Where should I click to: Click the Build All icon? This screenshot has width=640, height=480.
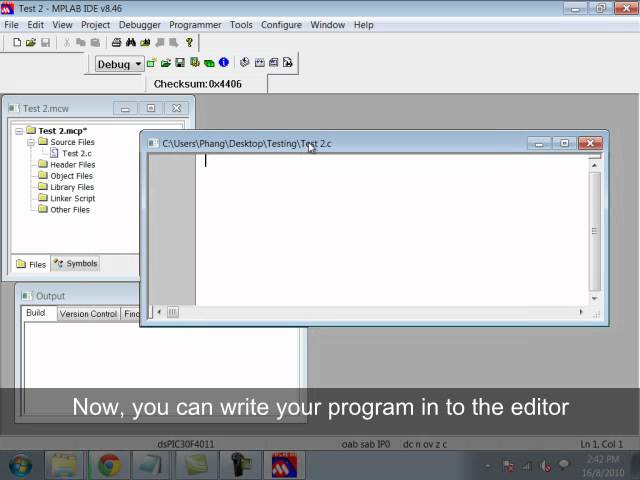coord(260,62)
